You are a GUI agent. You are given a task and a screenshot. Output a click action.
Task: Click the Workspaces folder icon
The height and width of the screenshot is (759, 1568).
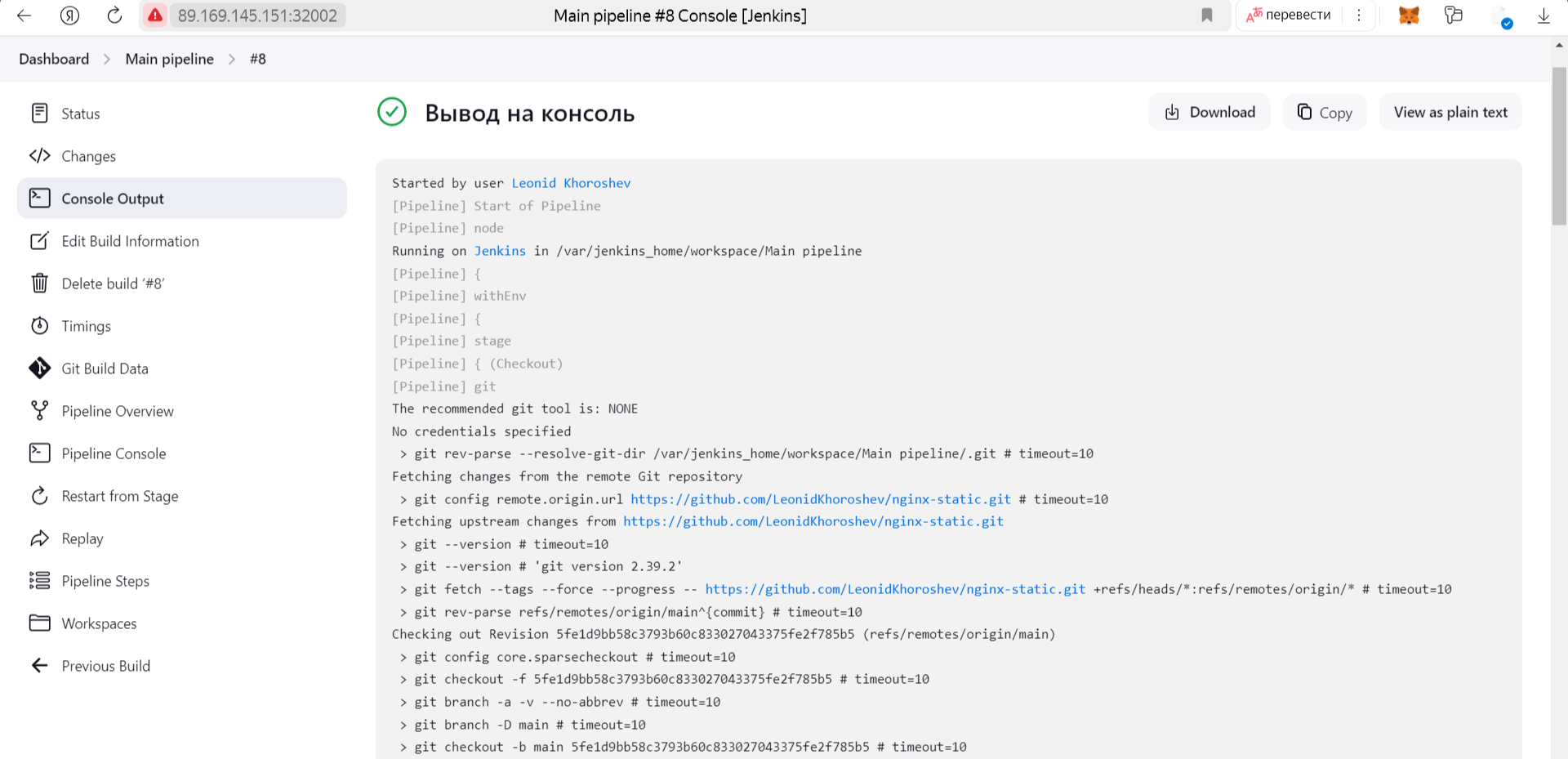(x=39, y=623)
